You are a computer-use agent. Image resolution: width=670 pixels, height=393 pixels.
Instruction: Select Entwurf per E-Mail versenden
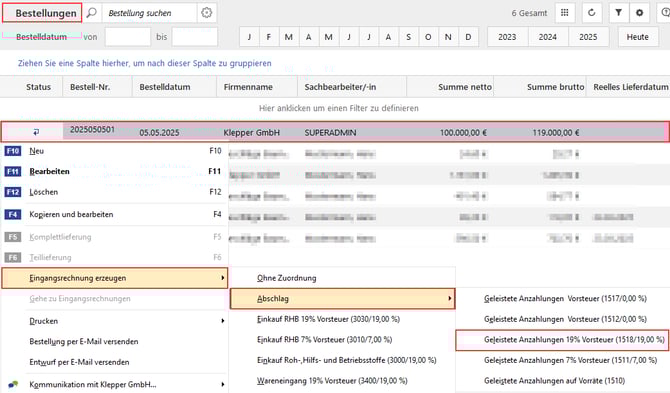[x=115, y=362]
